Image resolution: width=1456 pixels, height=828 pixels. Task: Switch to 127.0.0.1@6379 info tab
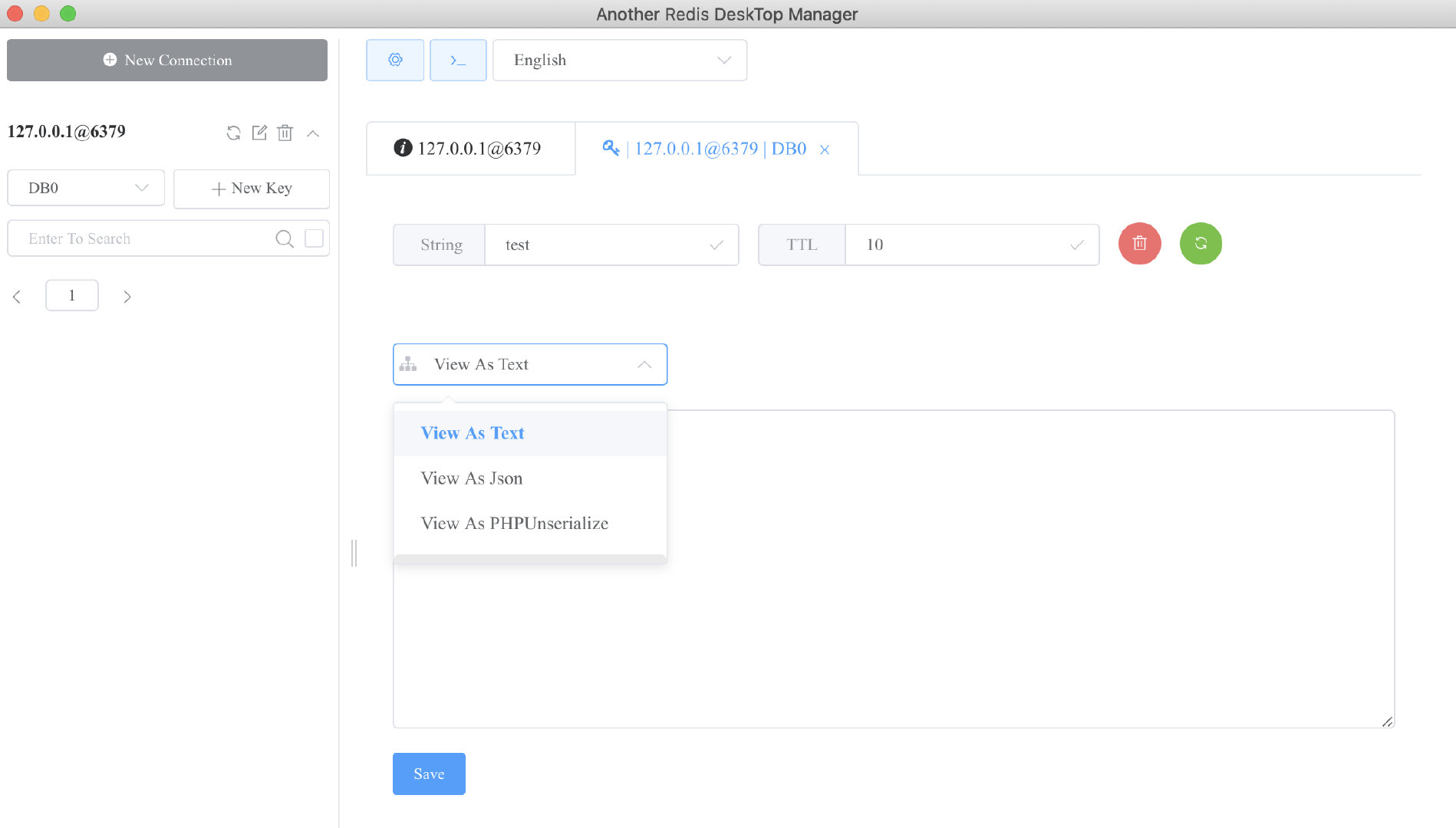[x=471, y=149]
